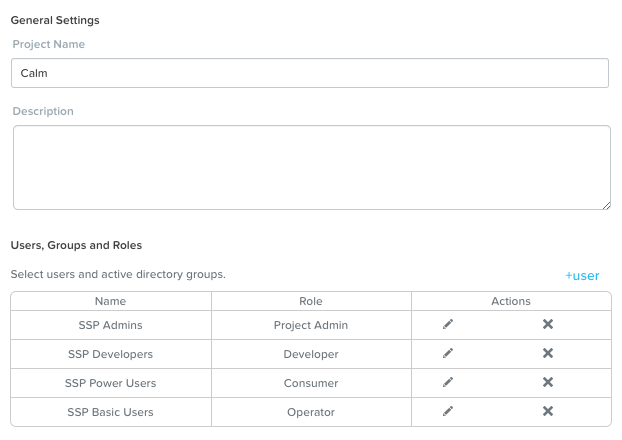
Task: Delete the SSP Basic Users row
Action: 548,411
